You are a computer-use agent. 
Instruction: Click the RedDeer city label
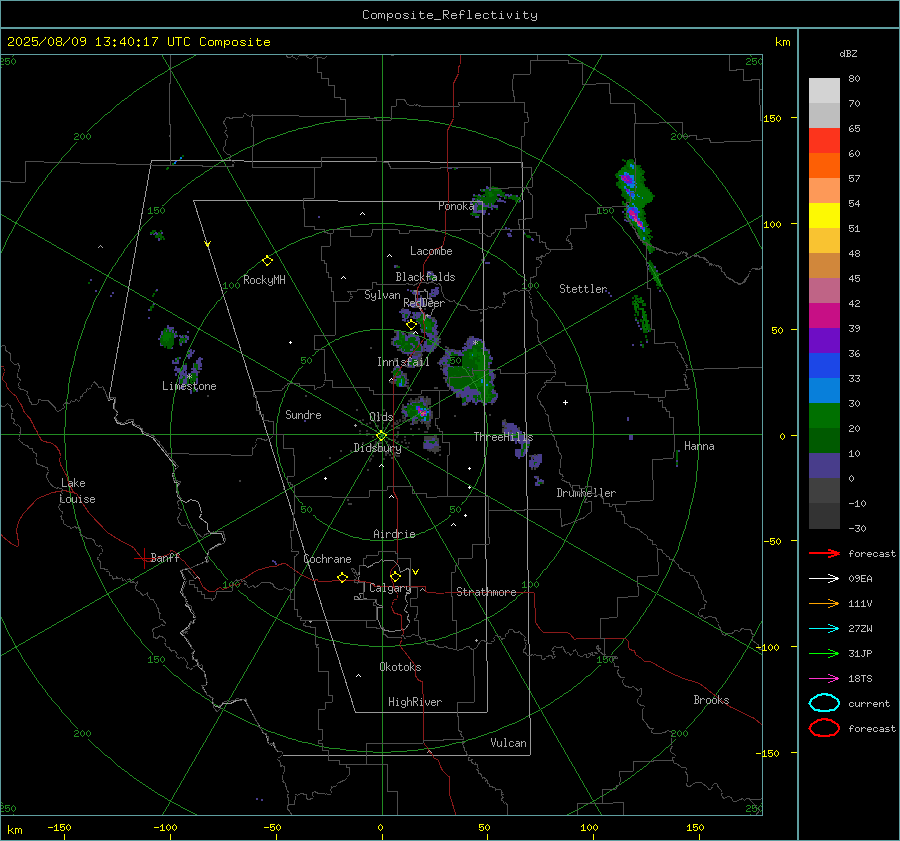click(424, 303)
